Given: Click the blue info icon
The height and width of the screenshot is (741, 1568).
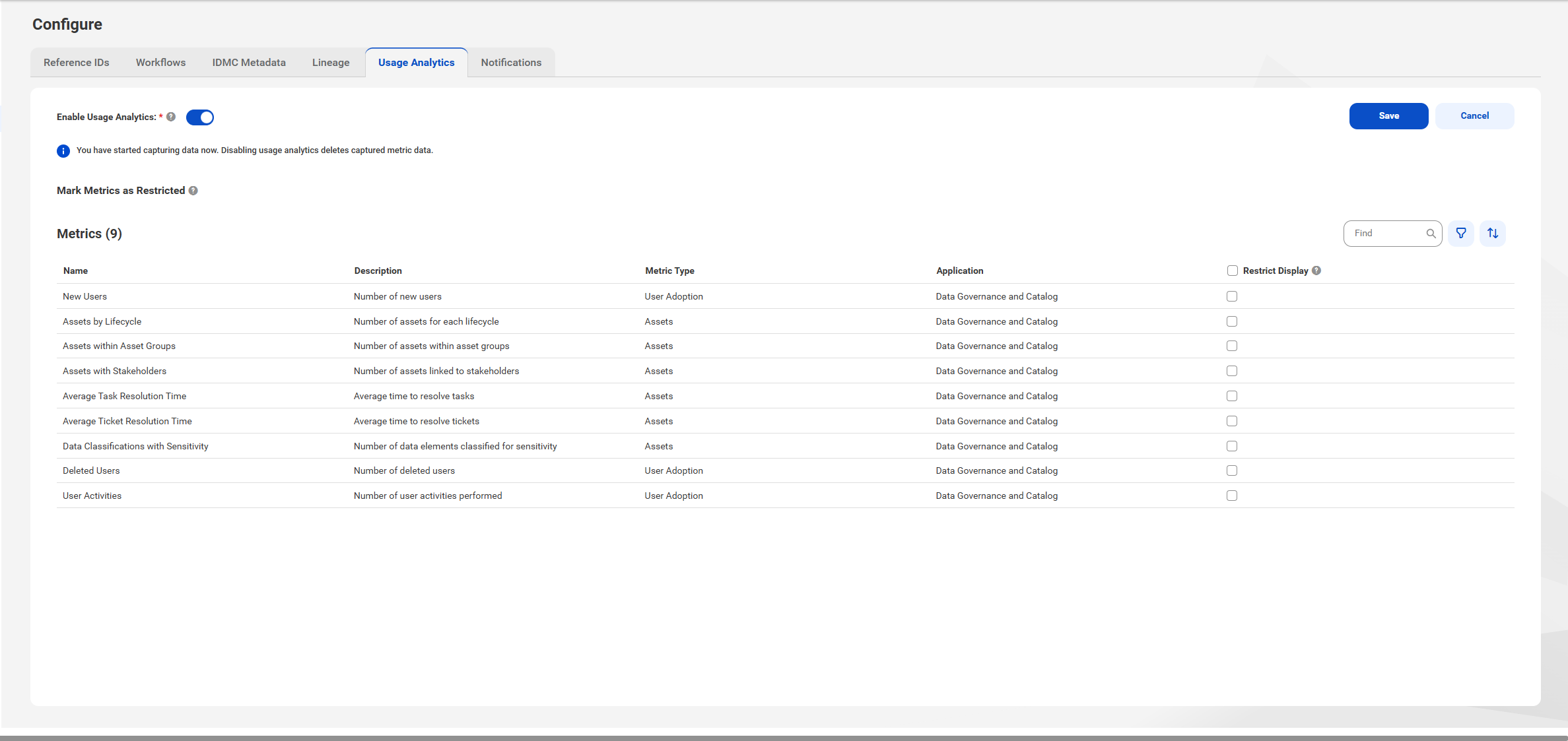Looking at the screenshot, I should pos(63,151).
